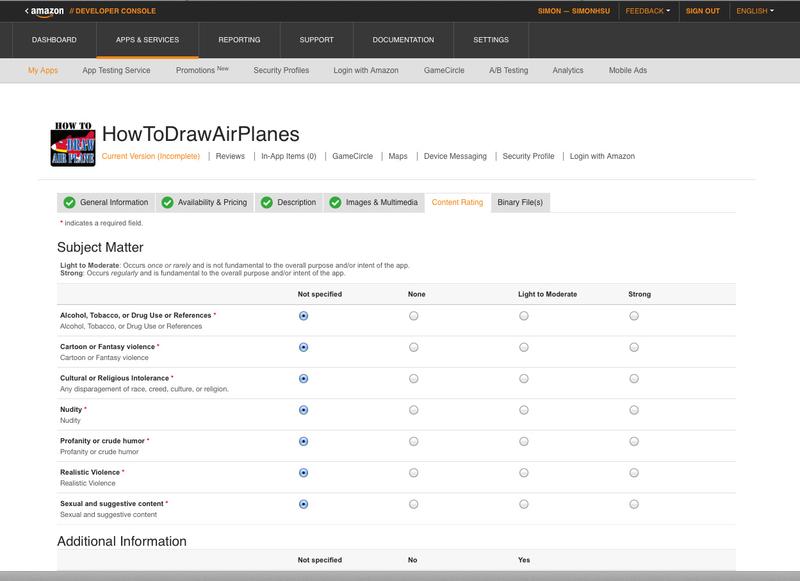Open the Reporting menu
The width and height of the screenshot is (800, 581).
[x=239, y=40]
